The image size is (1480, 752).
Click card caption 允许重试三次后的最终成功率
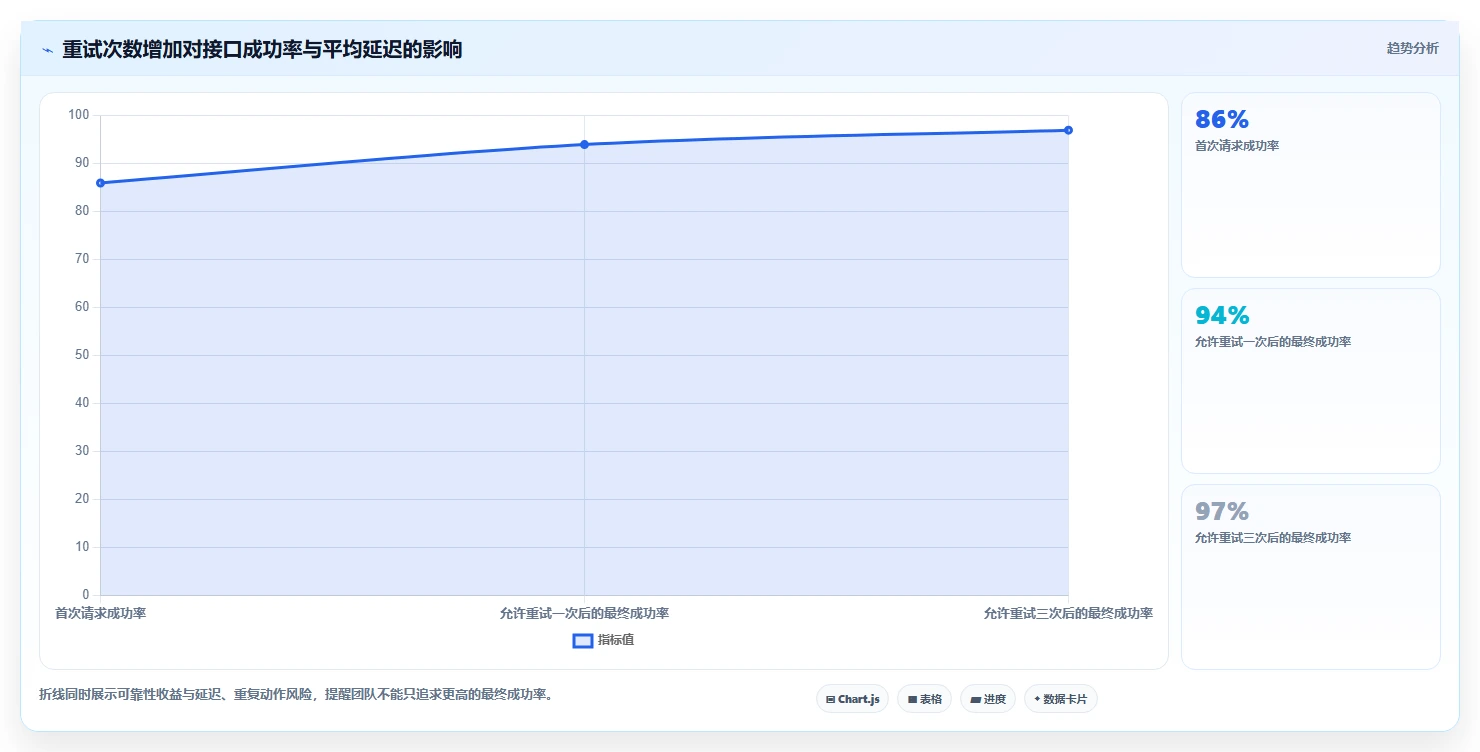tap(1273, 538)
